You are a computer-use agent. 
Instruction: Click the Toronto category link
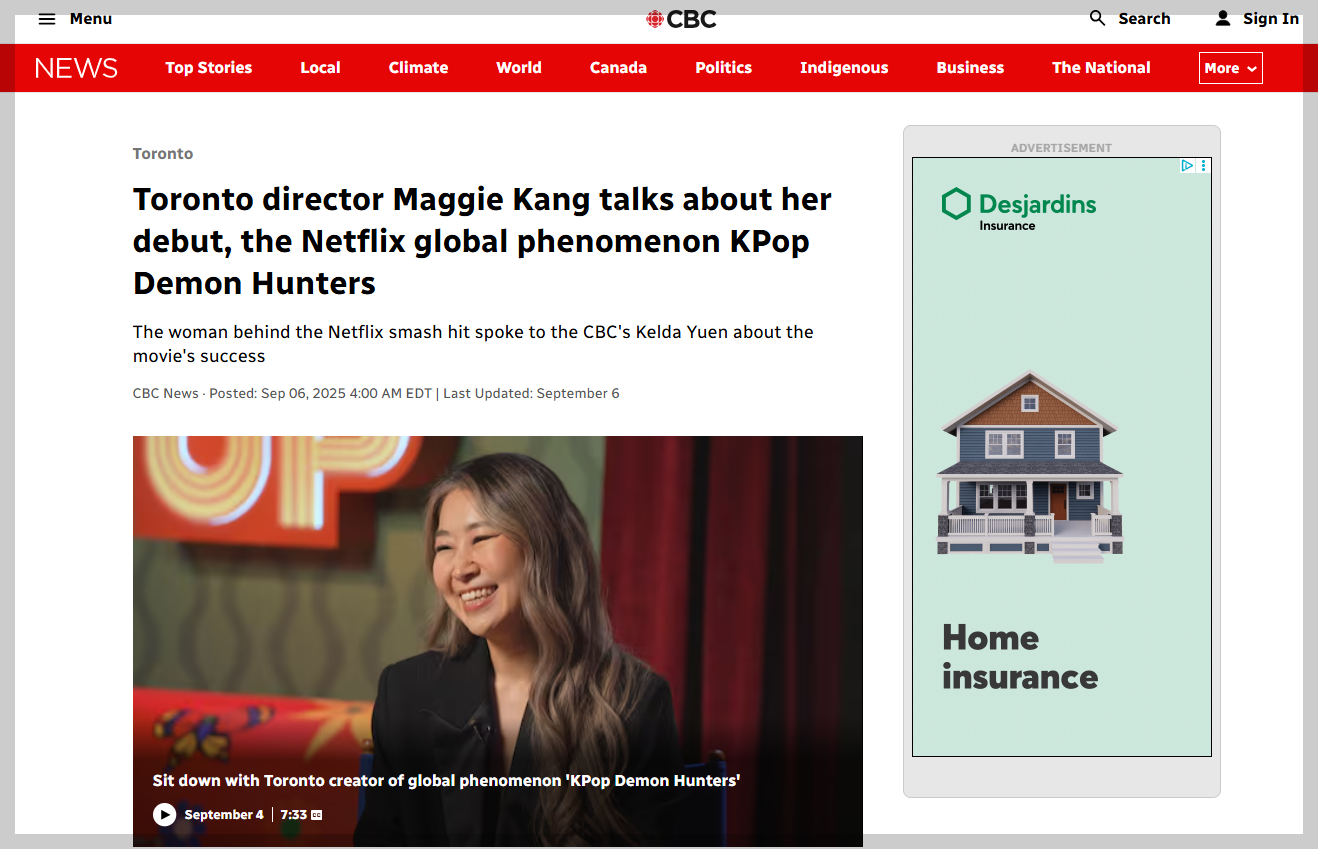pyautogui.click(x=163, y=154)
